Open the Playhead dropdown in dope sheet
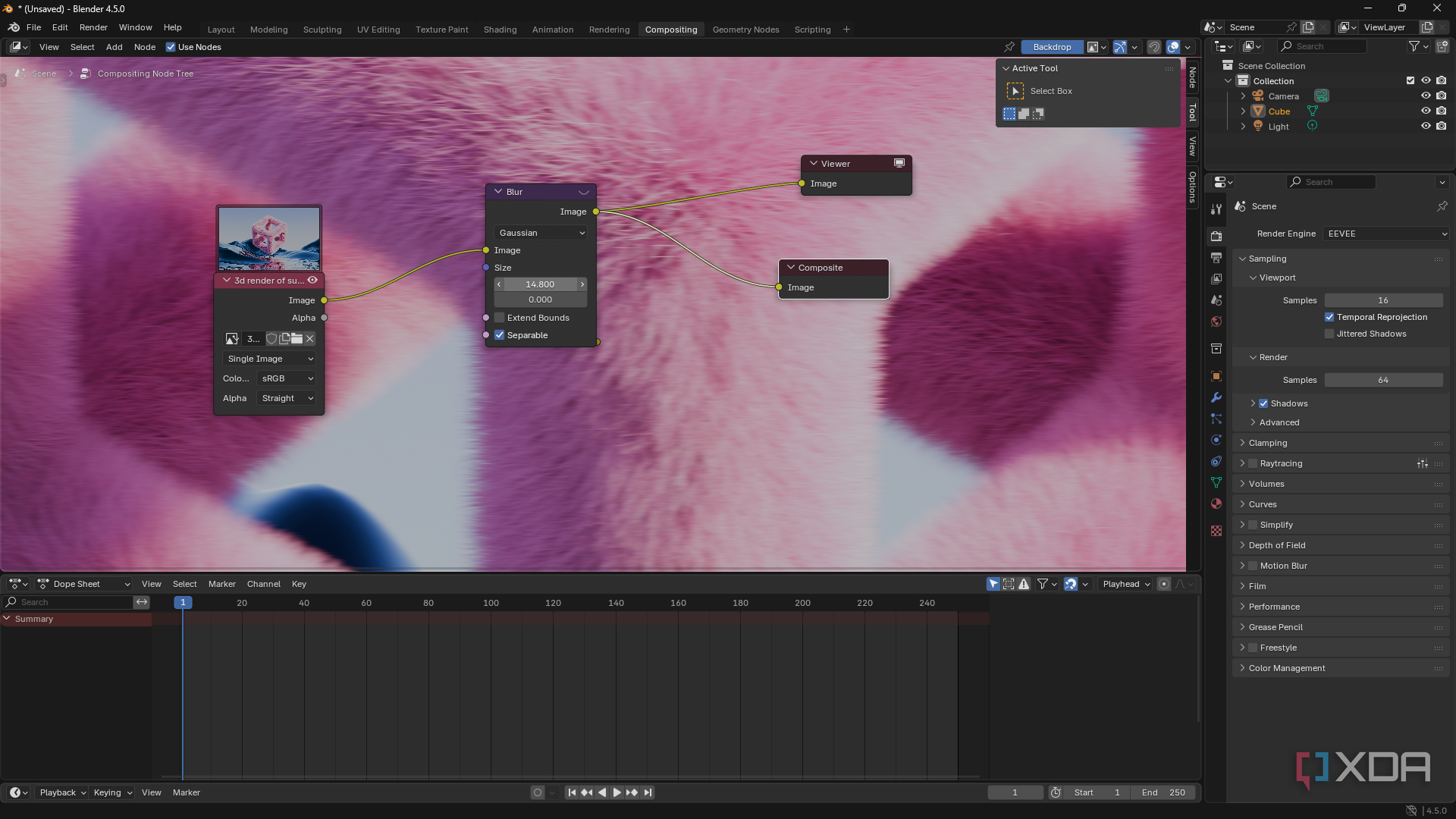Image resolution: width=1456 pixels, height=819 pixels. pyautogui.click(x=1126, y=584)
